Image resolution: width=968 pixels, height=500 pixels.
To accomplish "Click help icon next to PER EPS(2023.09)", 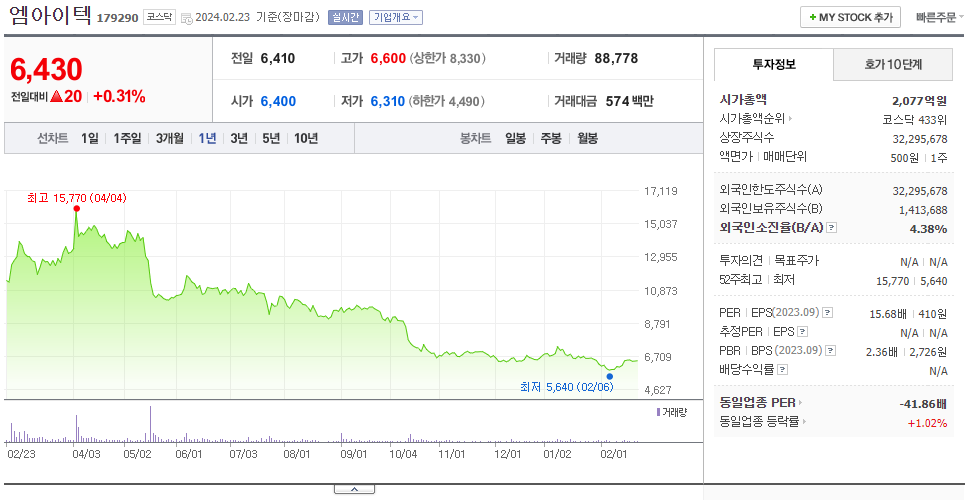I will pos(827,313).
